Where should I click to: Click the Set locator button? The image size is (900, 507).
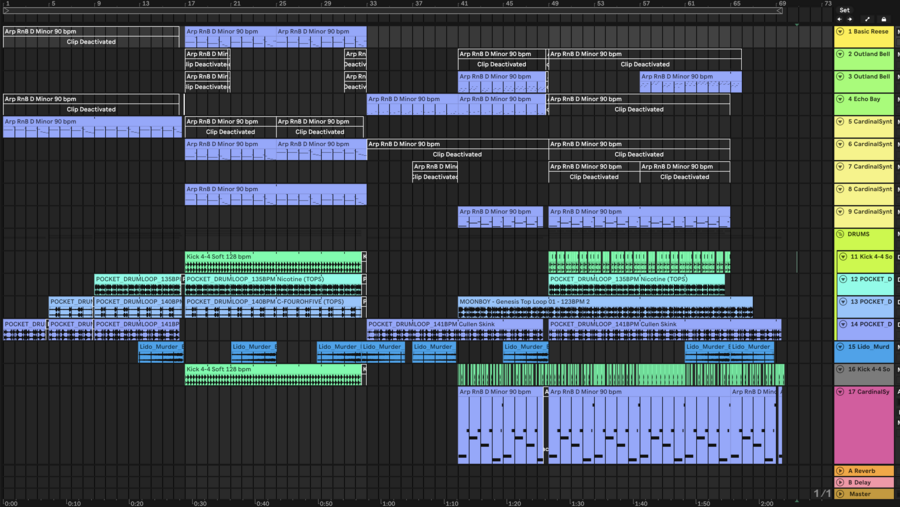coord(845,10)
